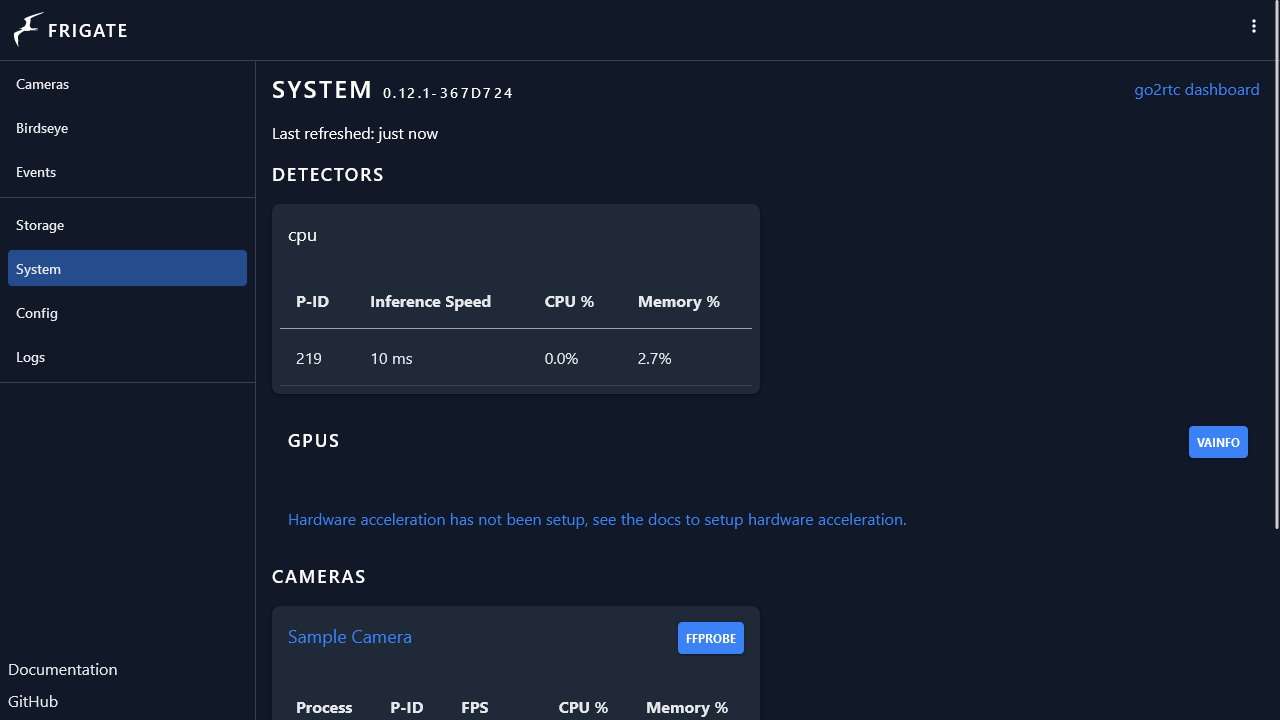Click the FRIGATE title text in the header
The image size is (1280, 720).
[x=88, y=30]
